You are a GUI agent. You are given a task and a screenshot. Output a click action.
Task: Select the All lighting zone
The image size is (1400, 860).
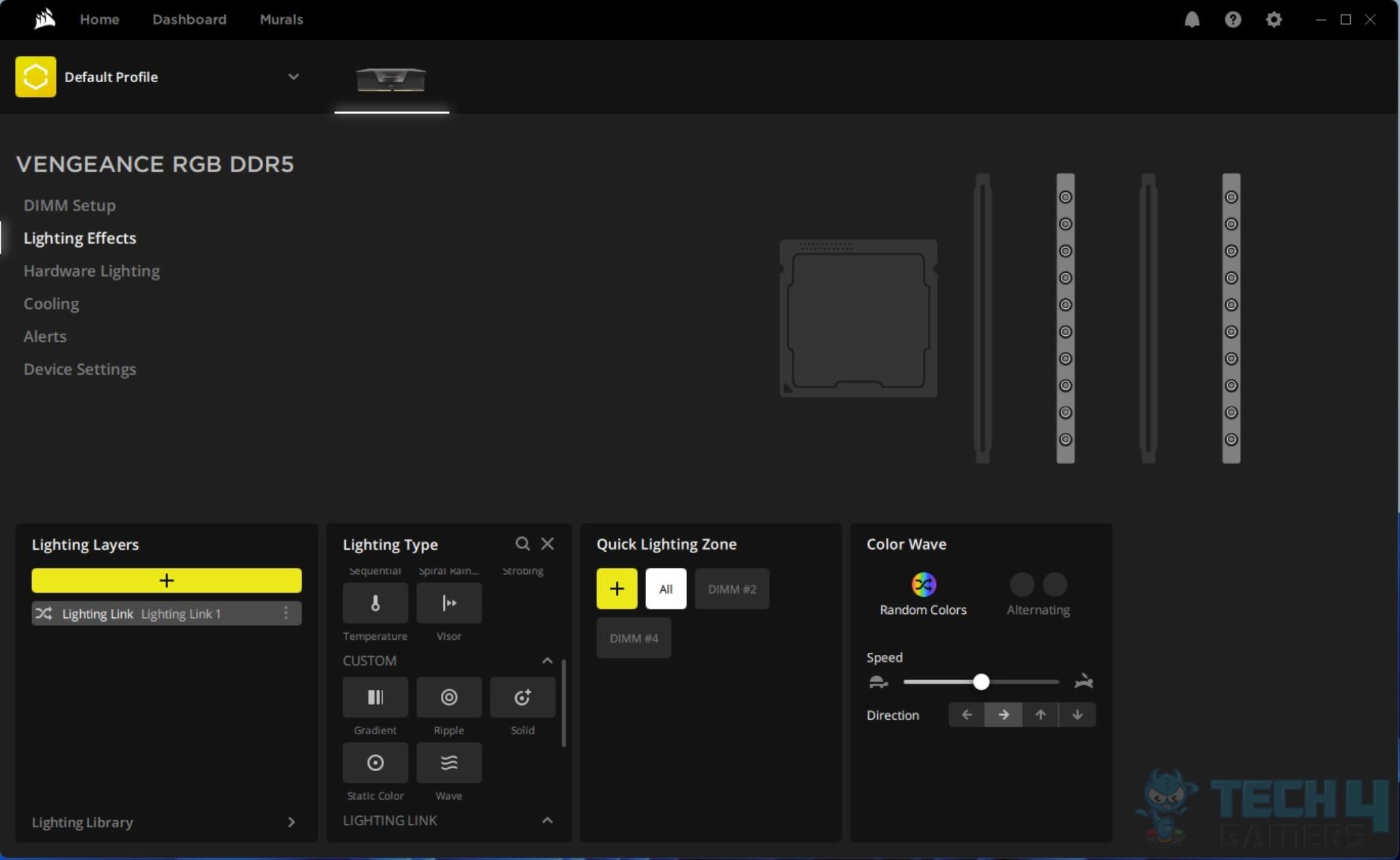666,589
